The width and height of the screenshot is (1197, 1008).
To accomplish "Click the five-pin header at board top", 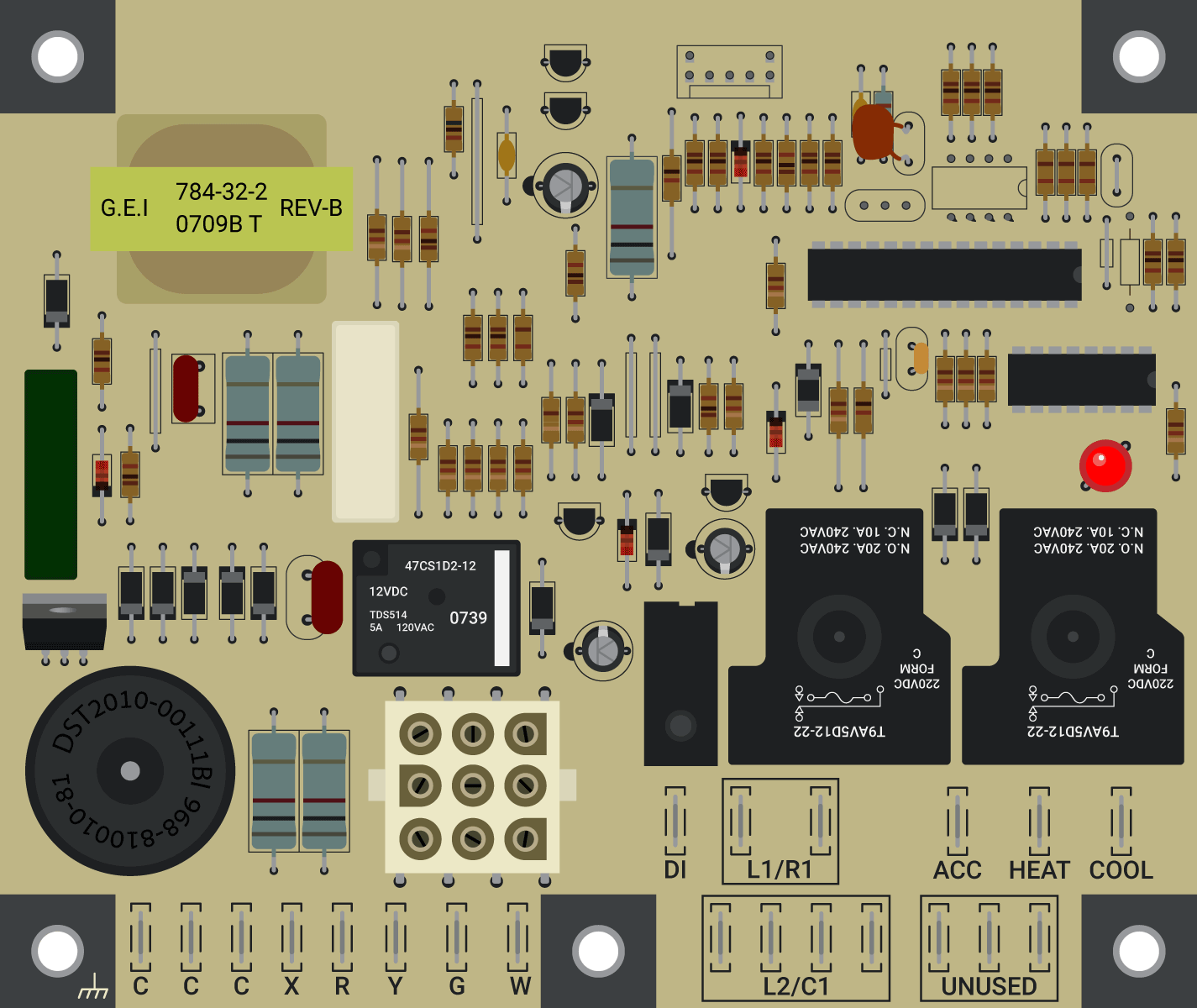I will (x=729, y=72).
